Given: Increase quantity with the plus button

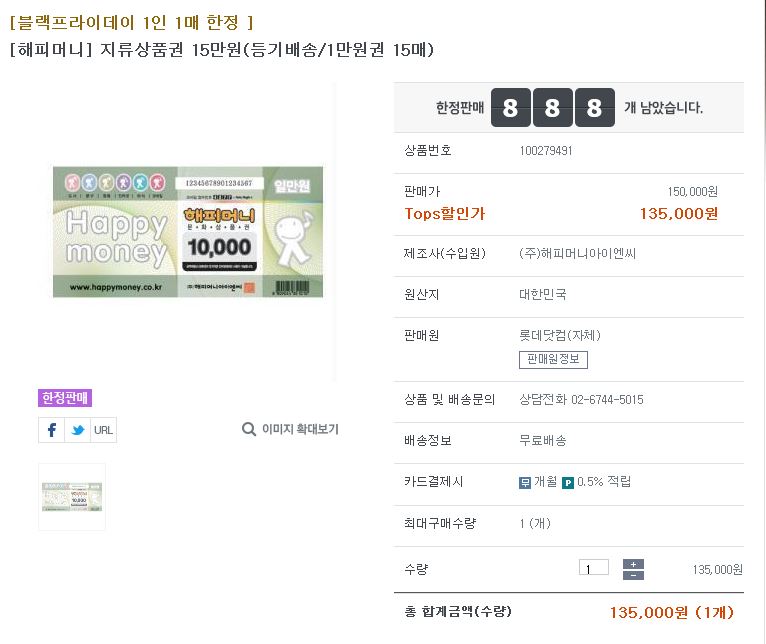Looking at the screenshot, I should pyautogui.click(x=633, y=563).
